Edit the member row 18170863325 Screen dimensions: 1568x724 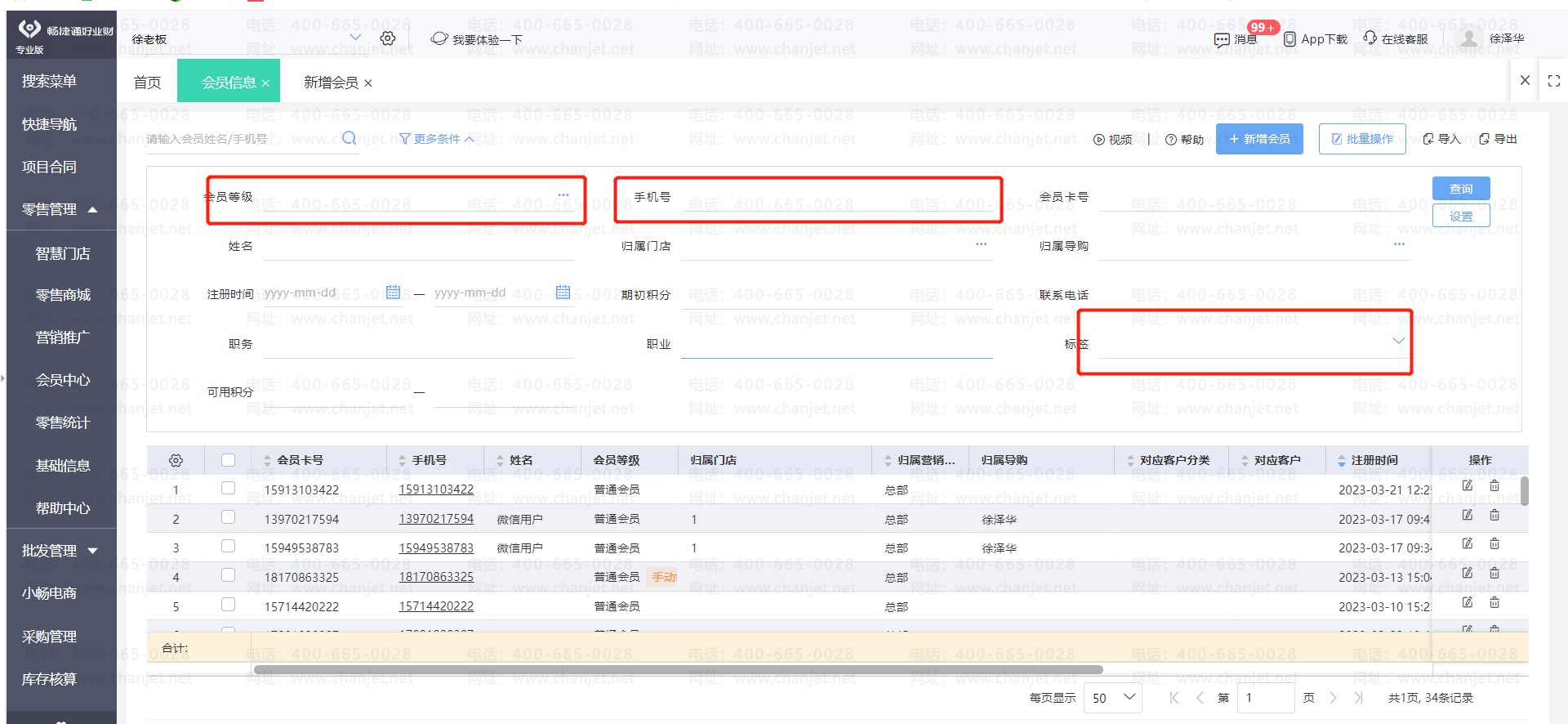click(x=1467, y=573)
